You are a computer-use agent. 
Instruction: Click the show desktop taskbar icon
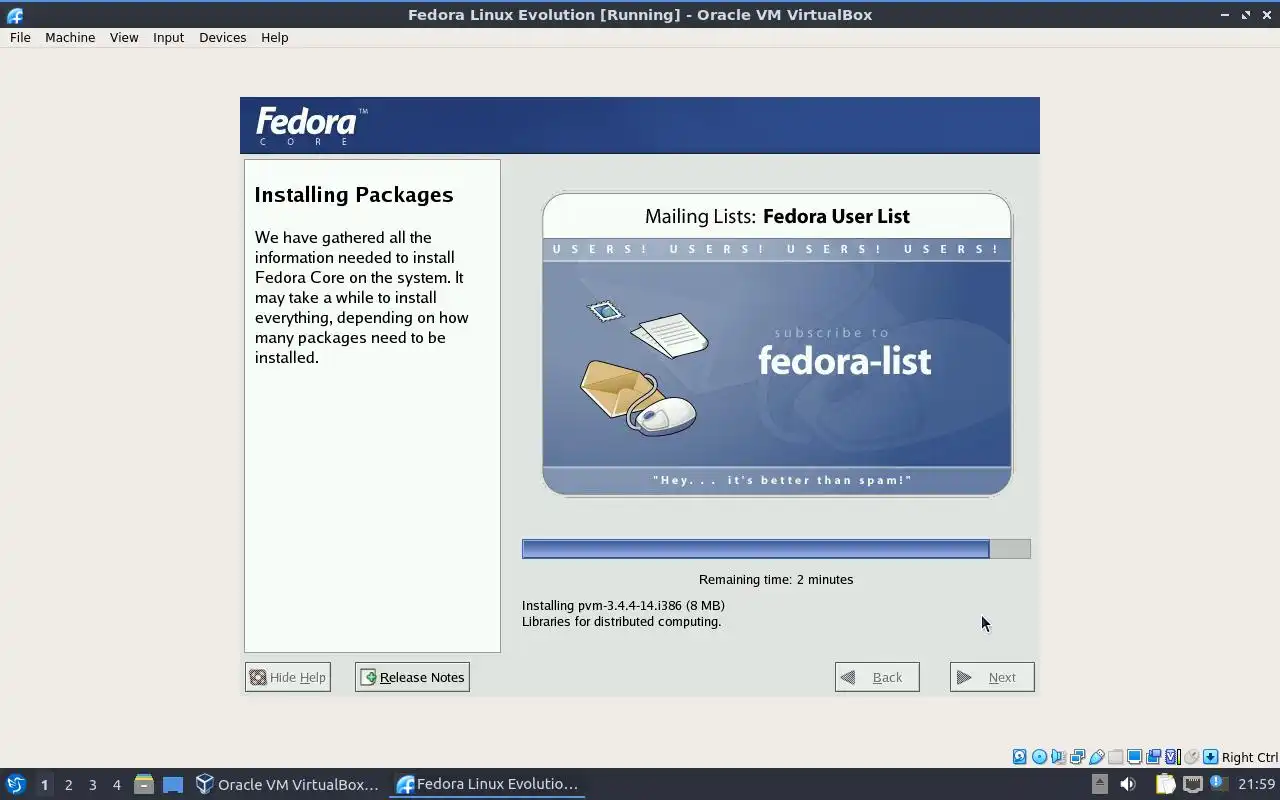click(173, 785)
